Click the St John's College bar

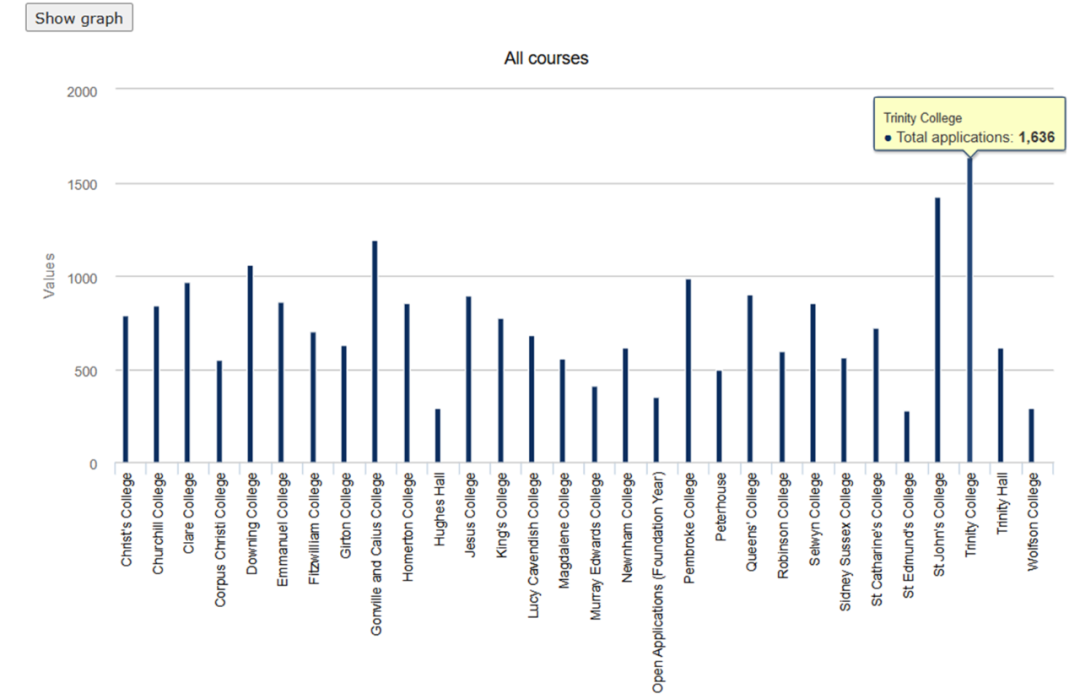coord(937,330)
